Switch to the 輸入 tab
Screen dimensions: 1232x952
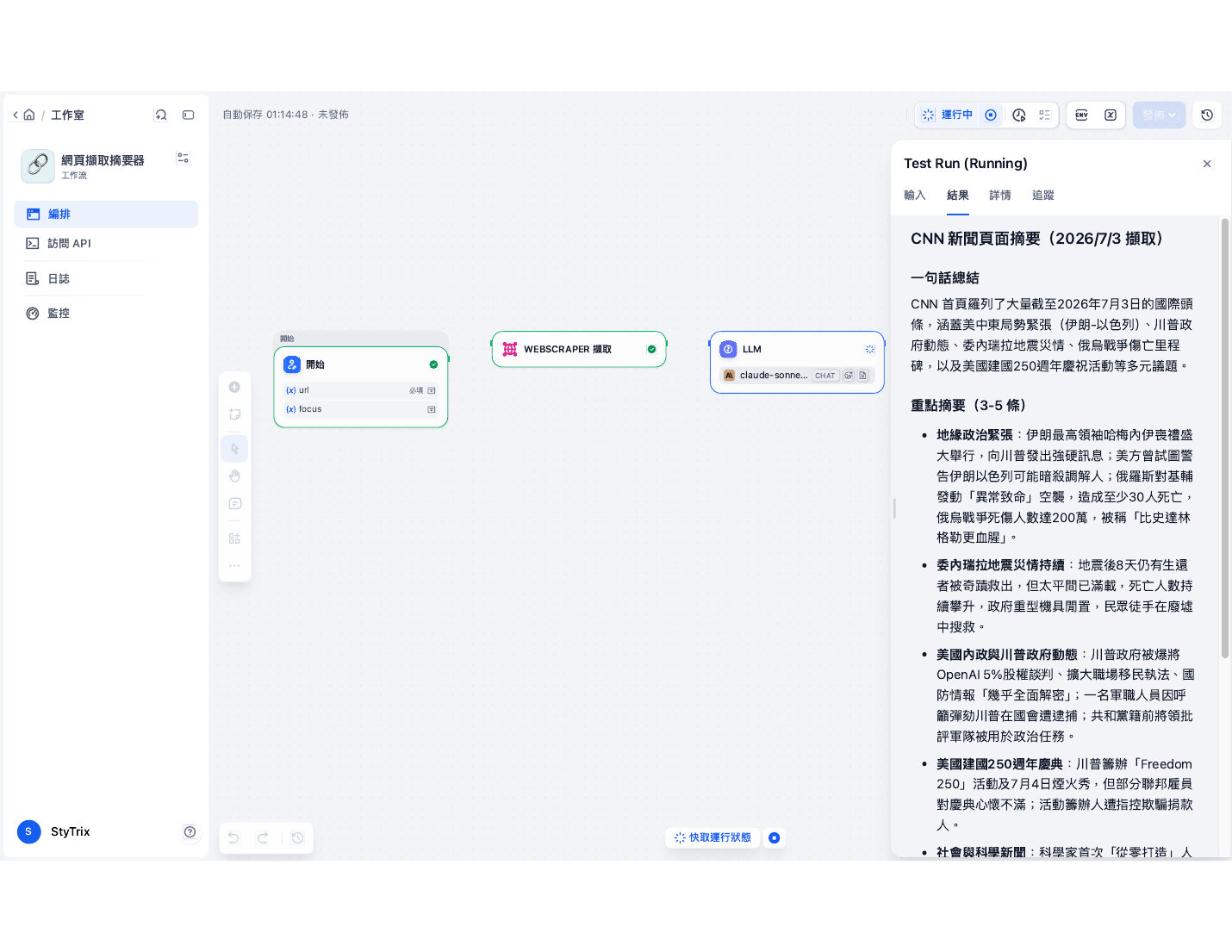click(915, 196)
